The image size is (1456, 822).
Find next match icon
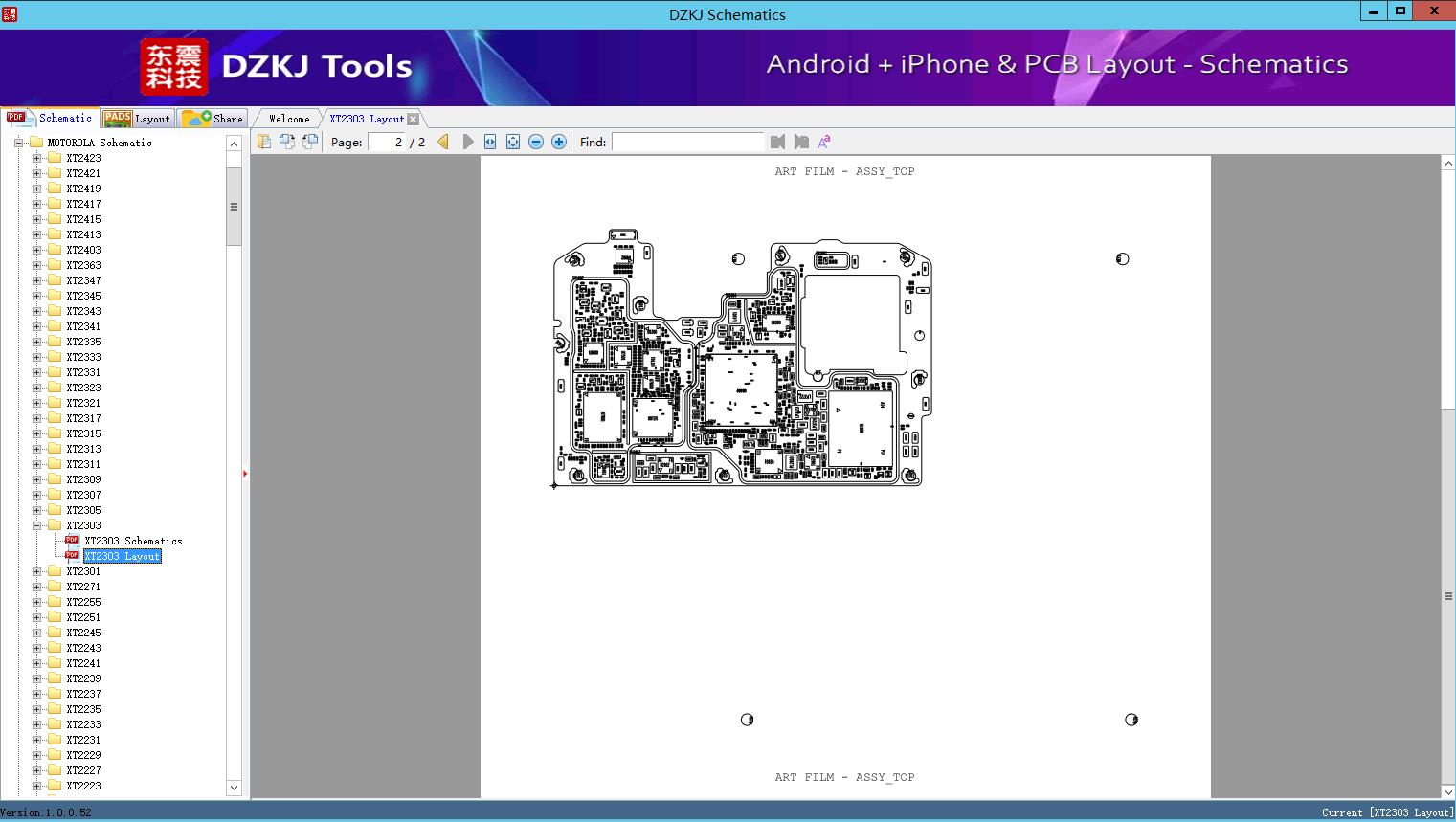pos(801,142)
